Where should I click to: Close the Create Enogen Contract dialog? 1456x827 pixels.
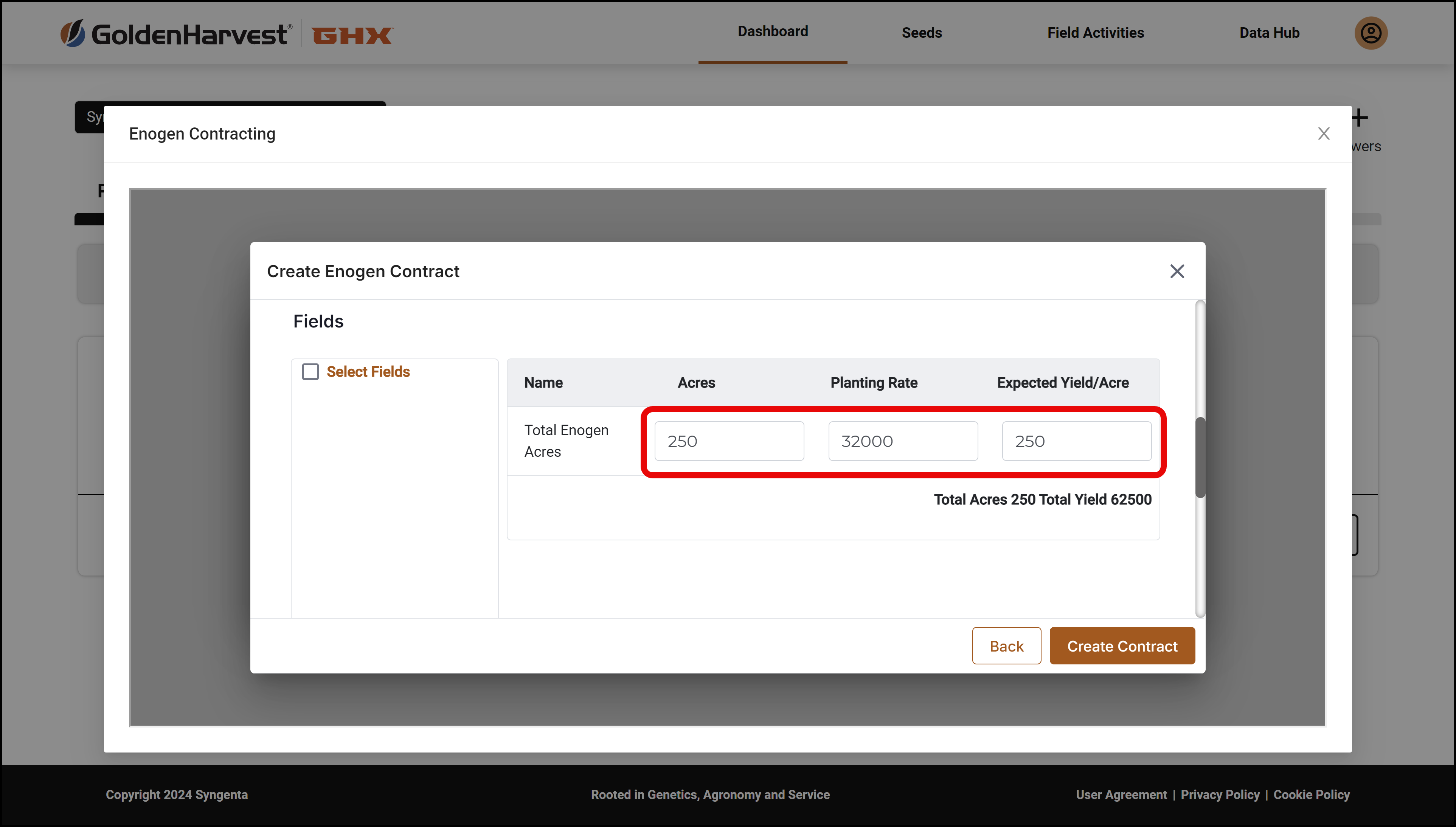click(1177, 272)
